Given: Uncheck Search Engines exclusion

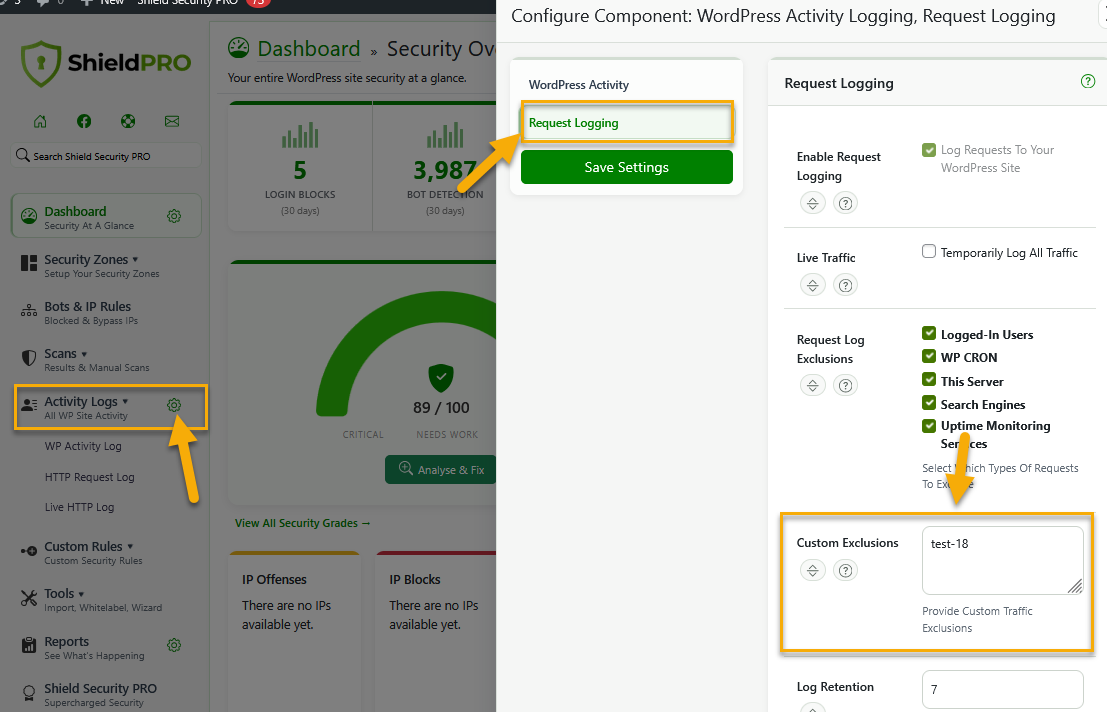Looking at the screenshot, I should pyautogui.click(x=929, y=403).
